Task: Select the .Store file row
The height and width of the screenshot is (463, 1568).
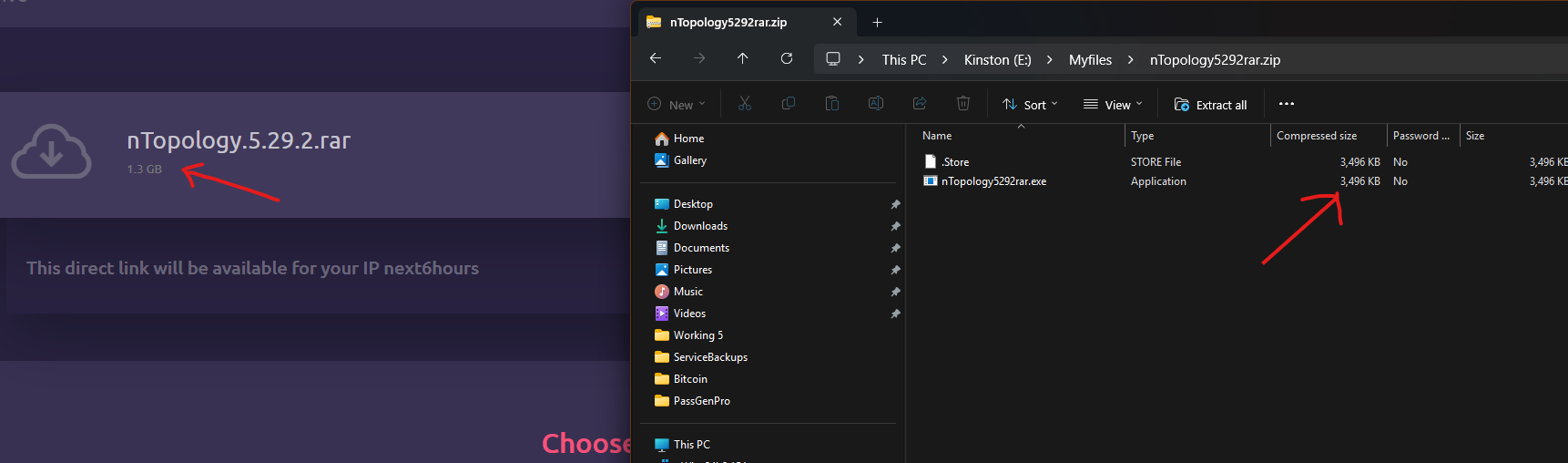Action: point(1242,162)
